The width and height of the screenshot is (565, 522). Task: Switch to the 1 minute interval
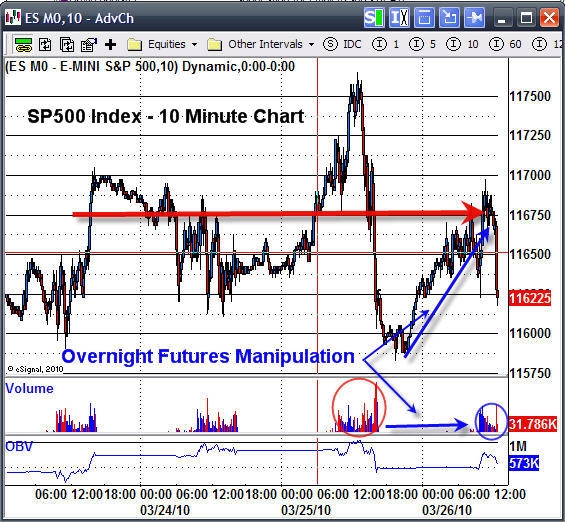386,44
